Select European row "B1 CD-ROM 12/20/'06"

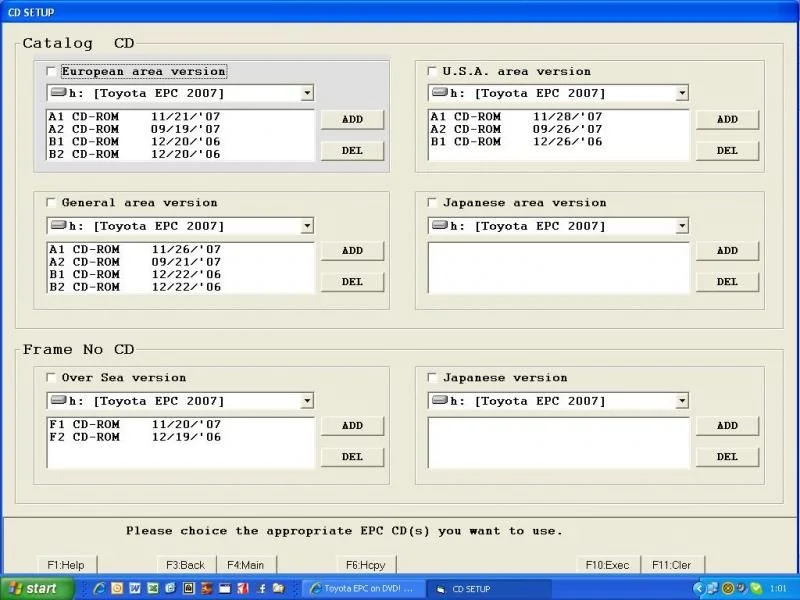click(x=180, y=142)
